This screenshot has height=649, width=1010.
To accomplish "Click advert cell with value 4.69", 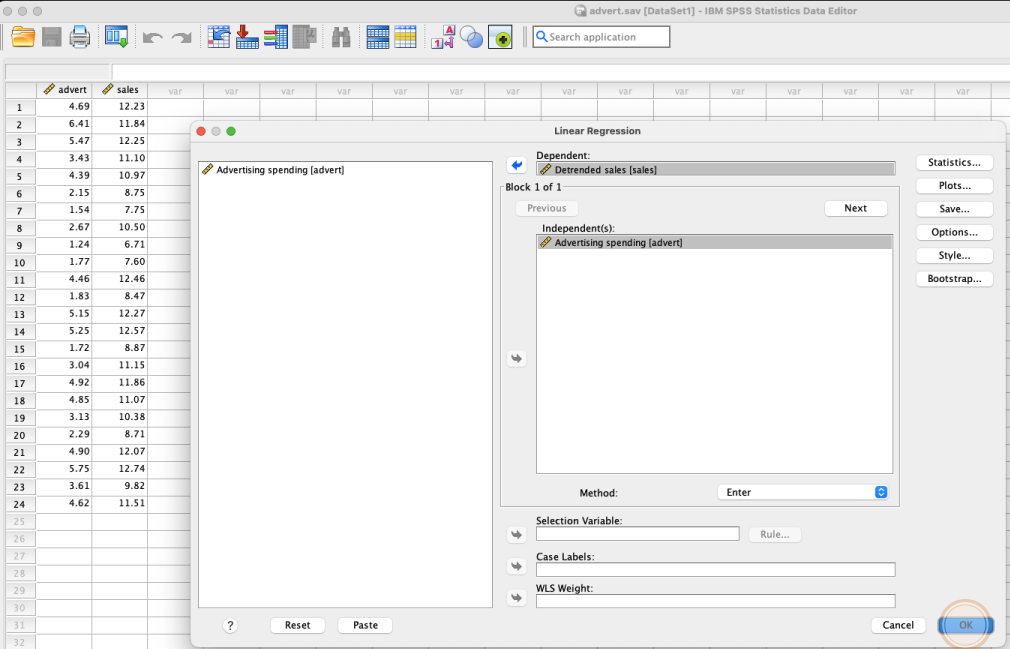I will (64, 107).
